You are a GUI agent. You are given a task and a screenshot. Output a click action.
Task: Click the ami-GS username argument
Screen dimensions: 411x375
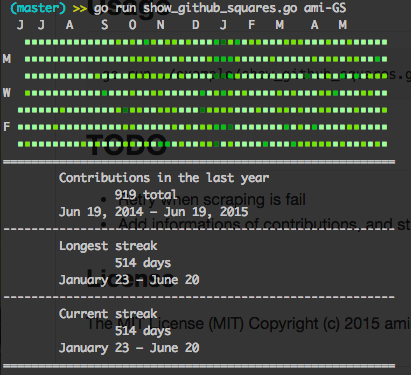325,8
